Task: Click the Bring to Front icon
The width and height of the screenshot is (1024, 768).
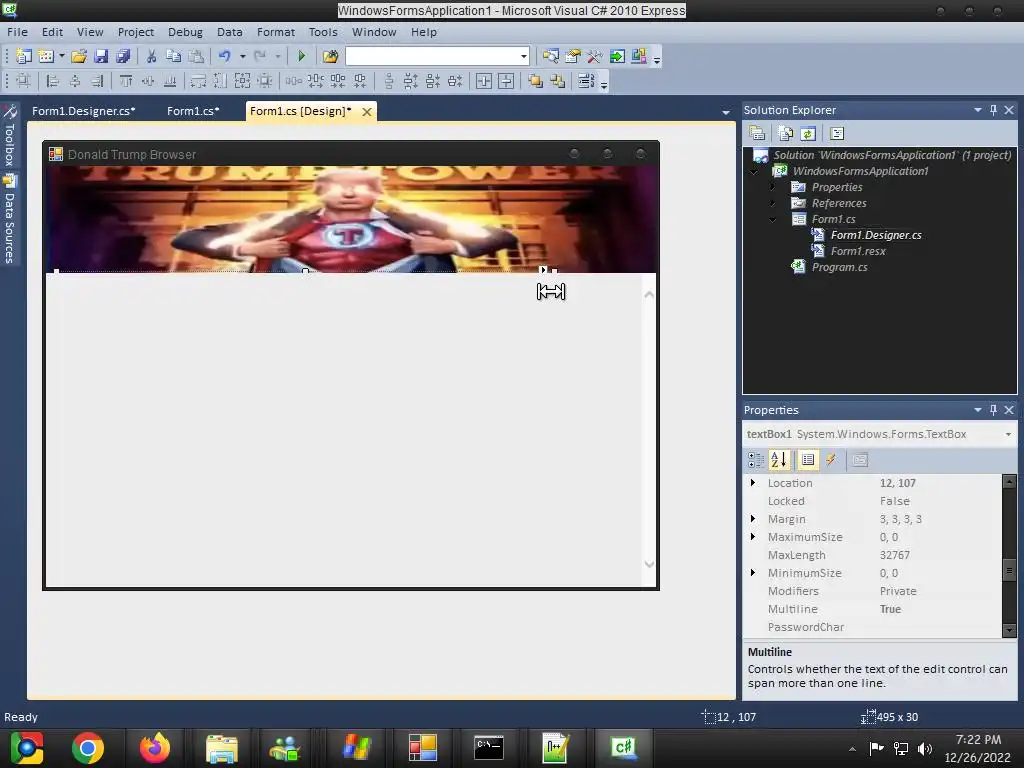Action: pos(536,81)
